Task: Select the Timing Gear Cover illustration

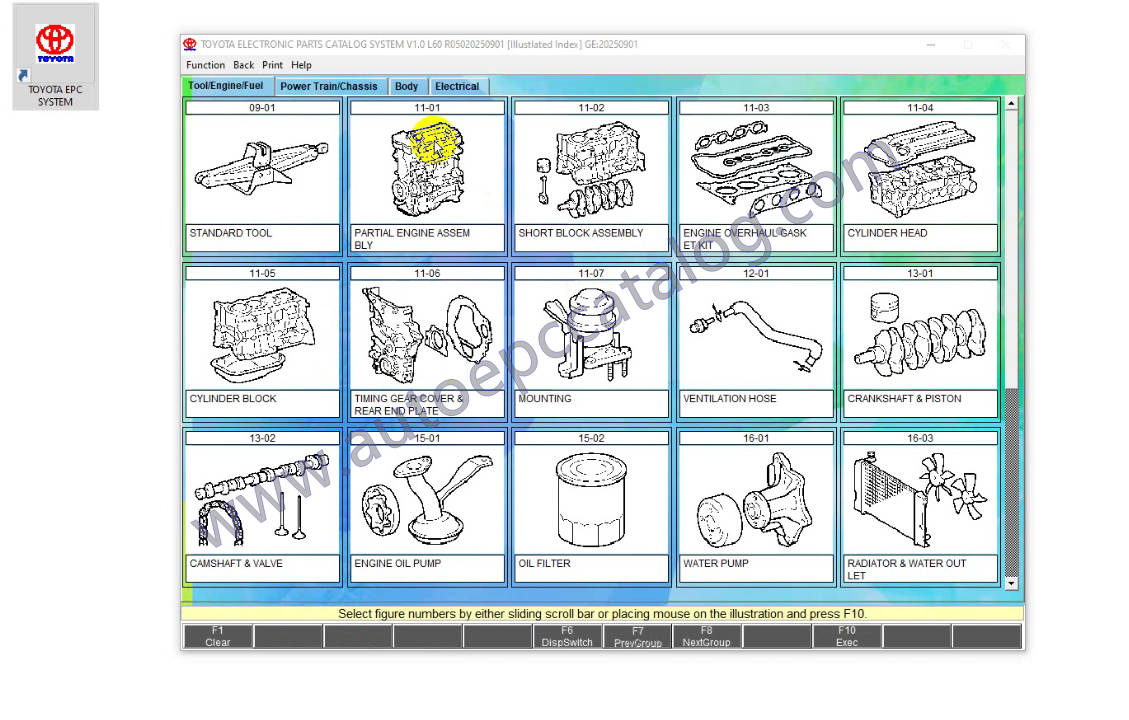Action: (x=427, y=334)
